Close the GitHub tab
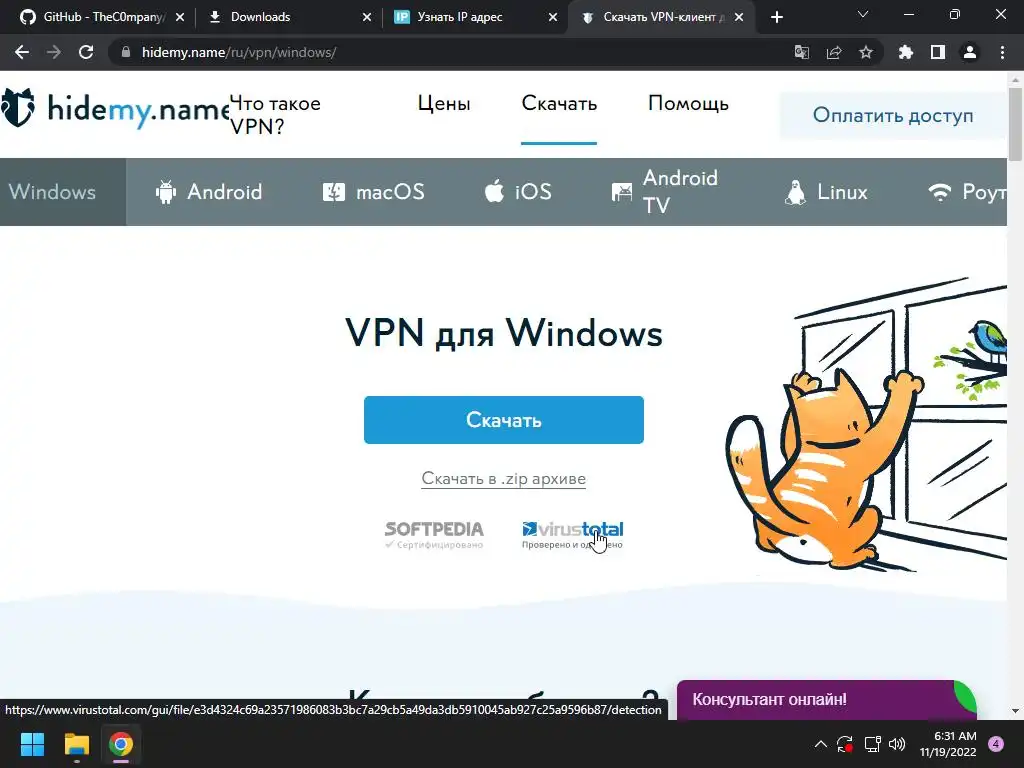 pyautogui.click(x=180, y=17)
